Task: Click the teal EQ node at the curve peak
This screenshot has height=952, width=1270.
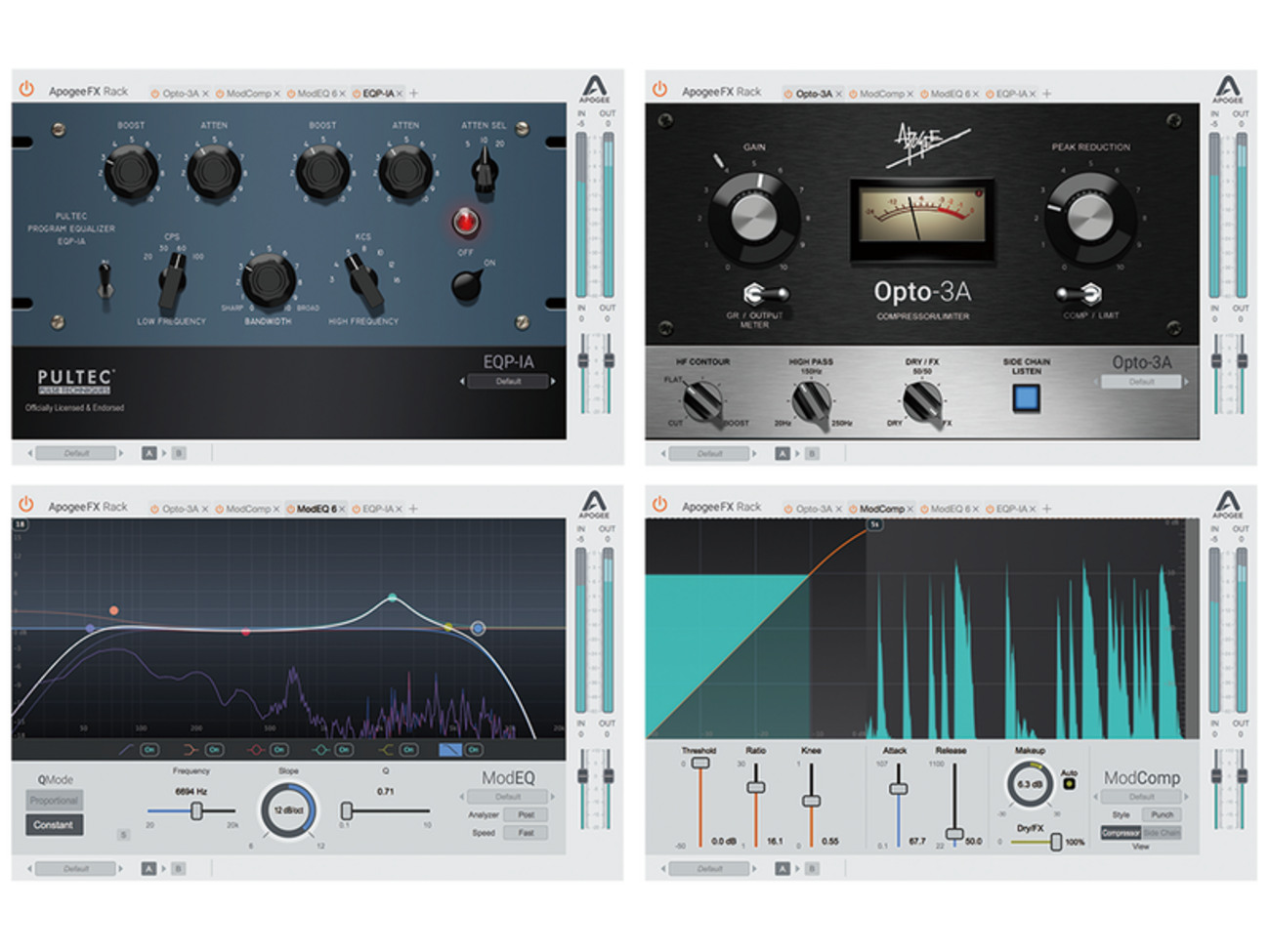Action: click(393, 597)
